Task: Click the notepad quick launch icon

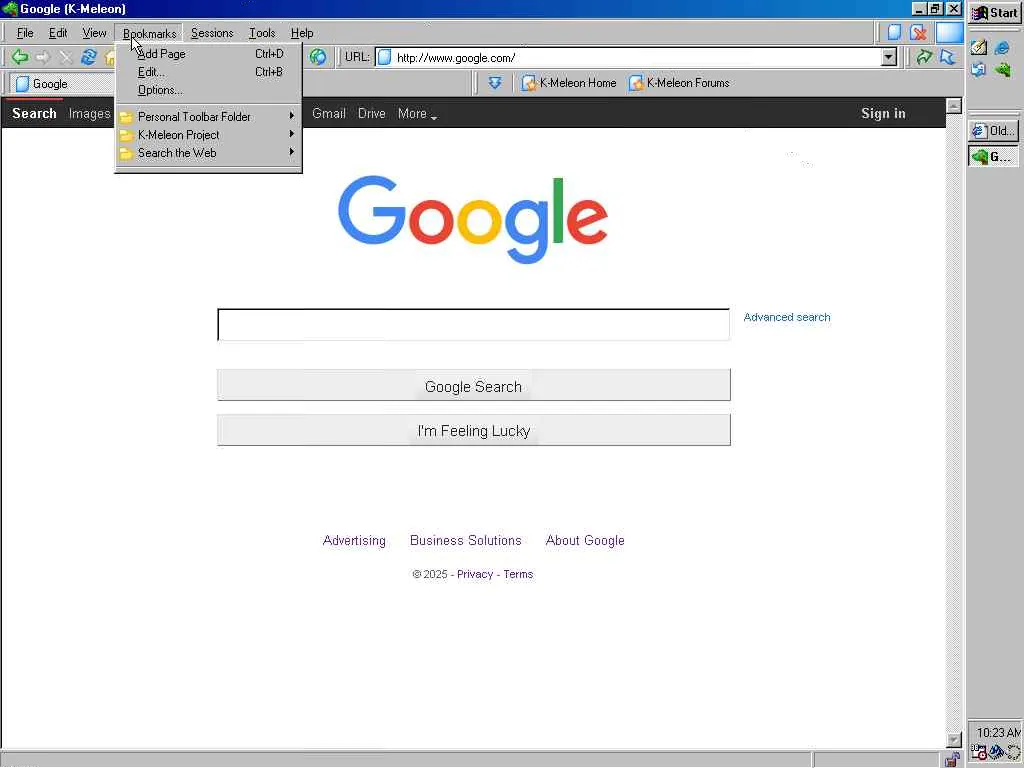Action: [978, 48]
